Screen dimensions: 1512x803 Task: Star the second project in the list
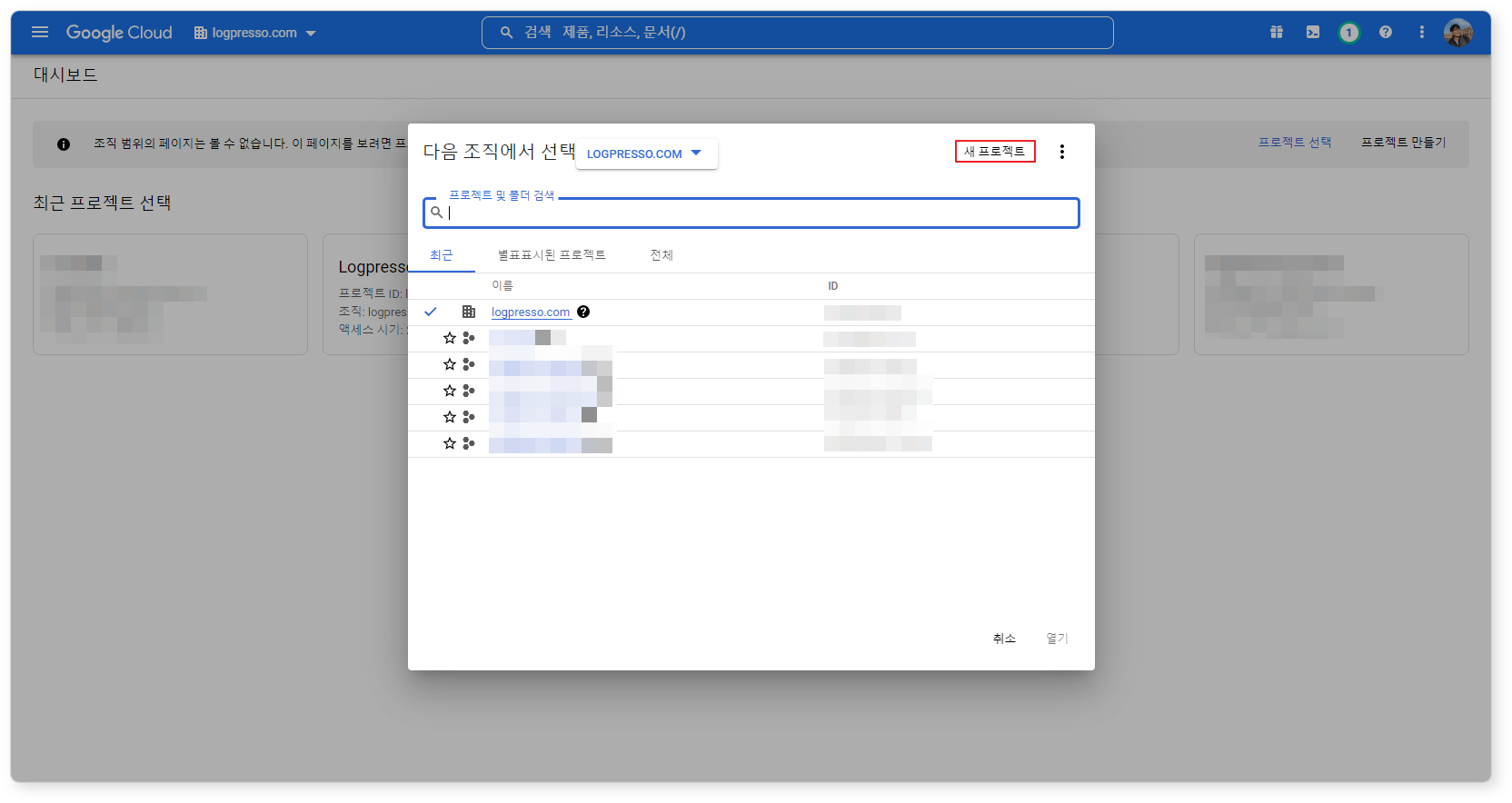point(450,364)
